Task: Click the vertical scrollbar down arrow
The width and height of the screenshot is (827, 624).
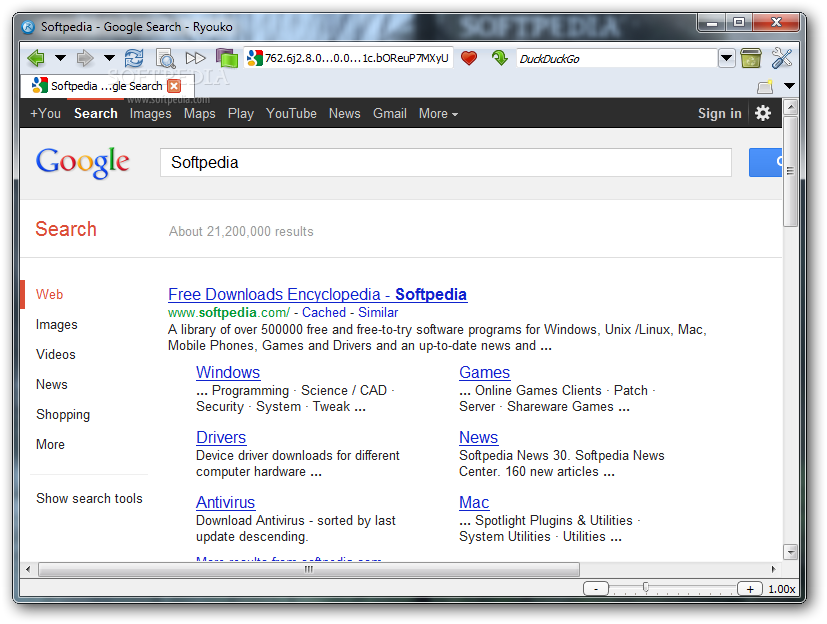Action: click(790, 552)
